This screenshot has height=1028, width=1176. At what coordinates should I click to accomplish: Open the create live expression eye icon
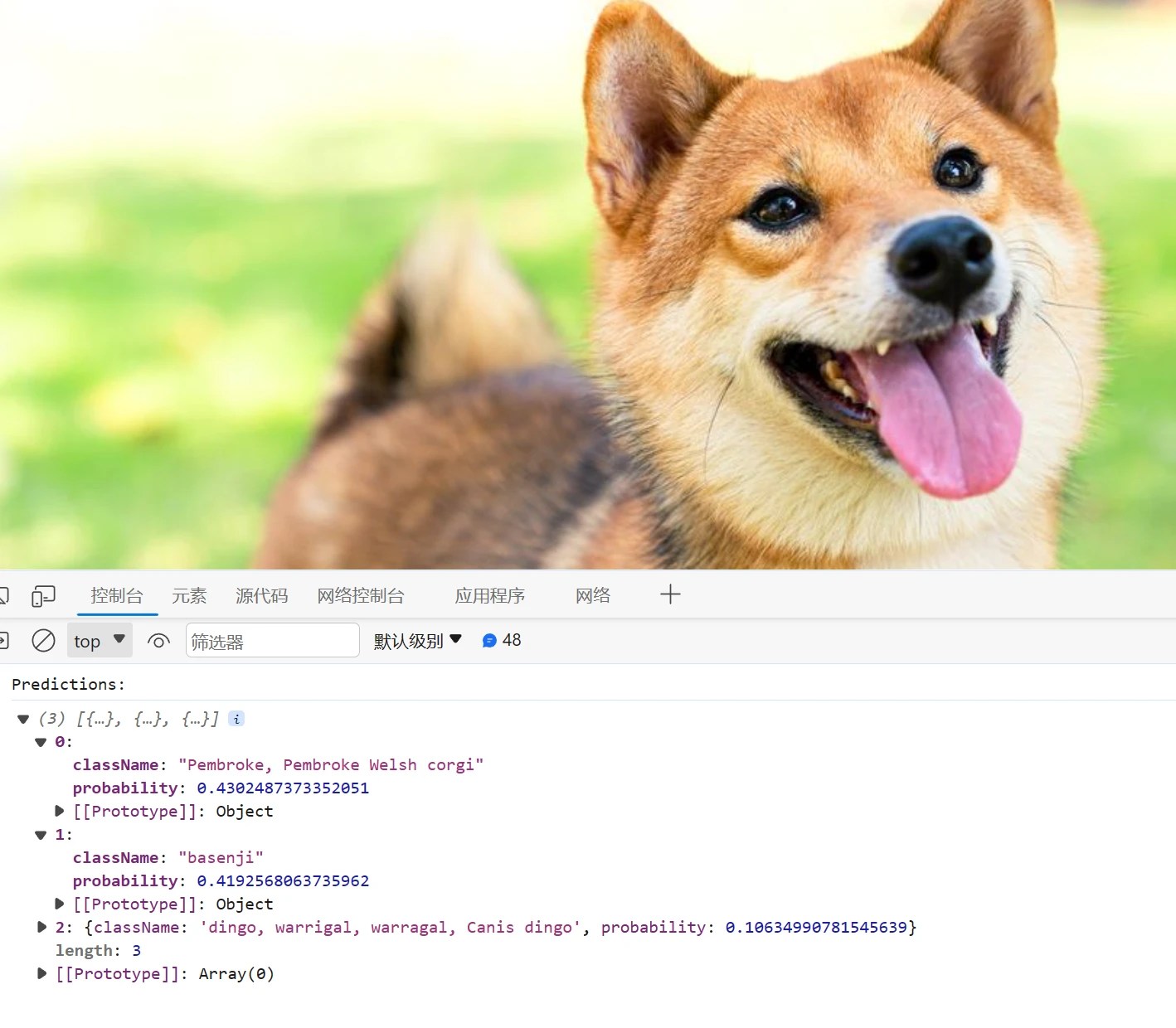(158, 640)
